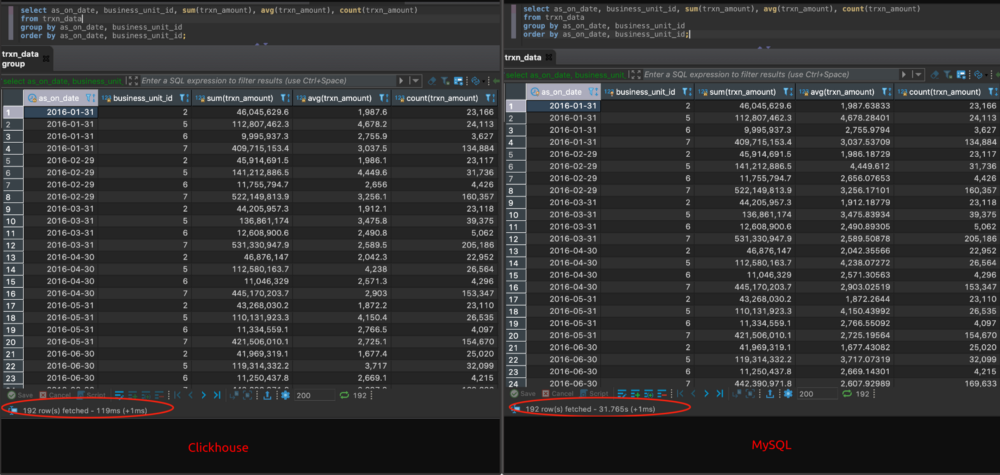1000x475 pixels.
Task: Click the delete row icon in MySQL window
Action: tap(662, 393)
